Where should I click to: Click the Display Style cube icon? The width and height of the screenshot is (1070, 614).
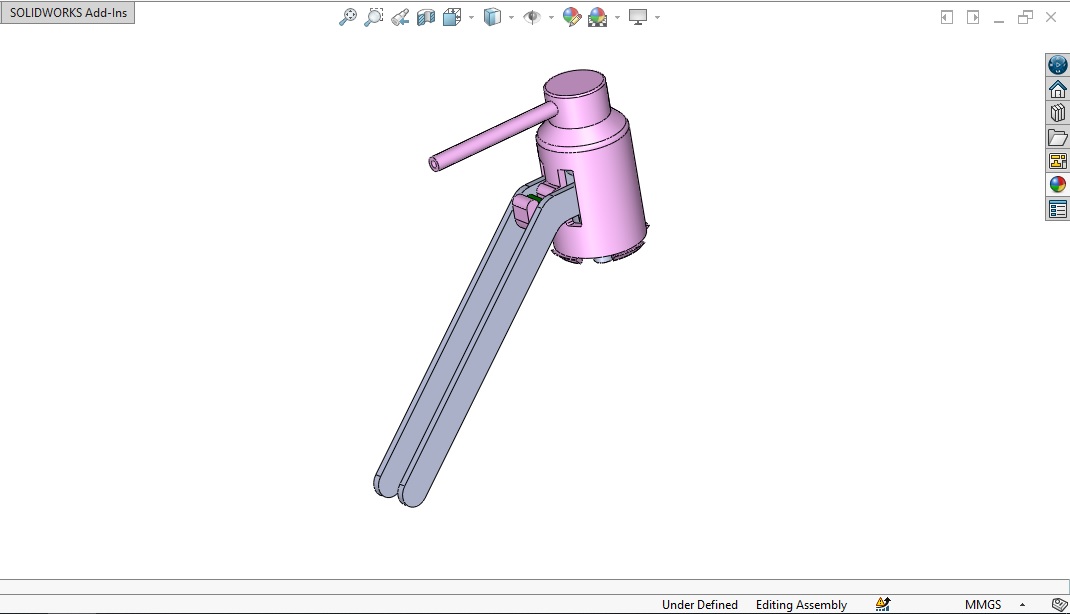click(492, 17)
